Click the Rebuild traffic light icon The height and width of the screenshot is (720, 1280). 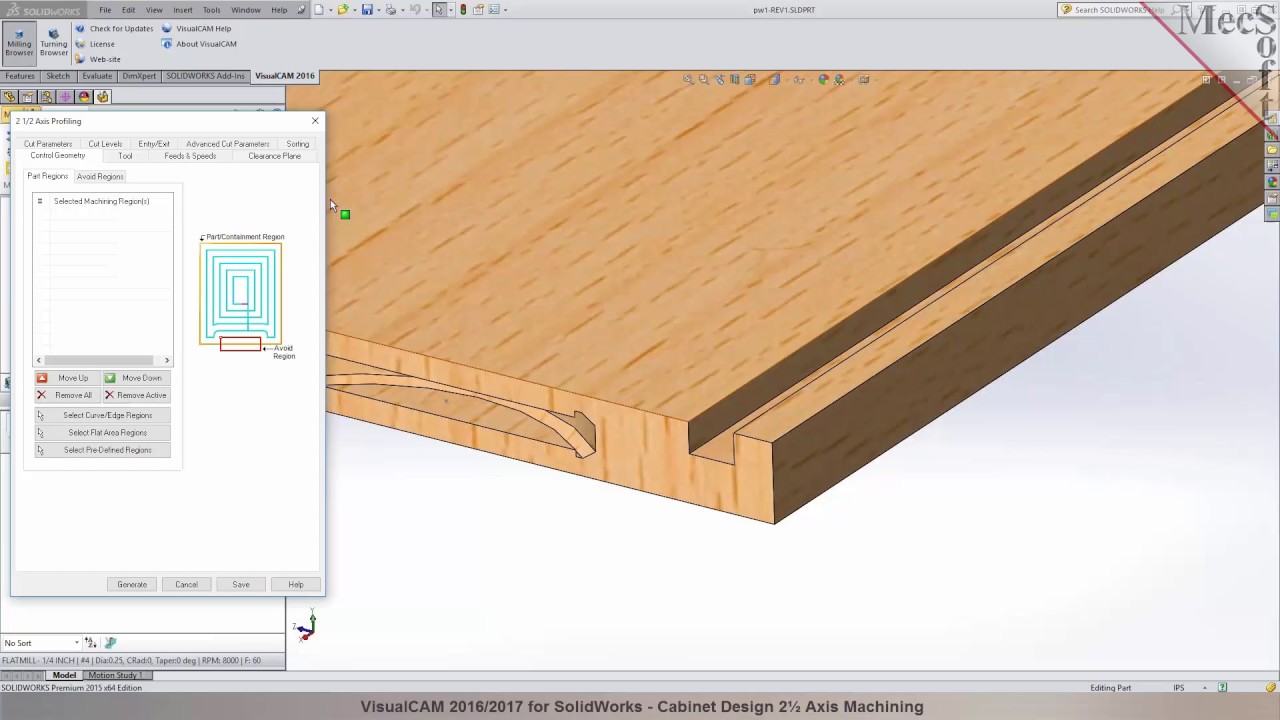coord(463,10)
